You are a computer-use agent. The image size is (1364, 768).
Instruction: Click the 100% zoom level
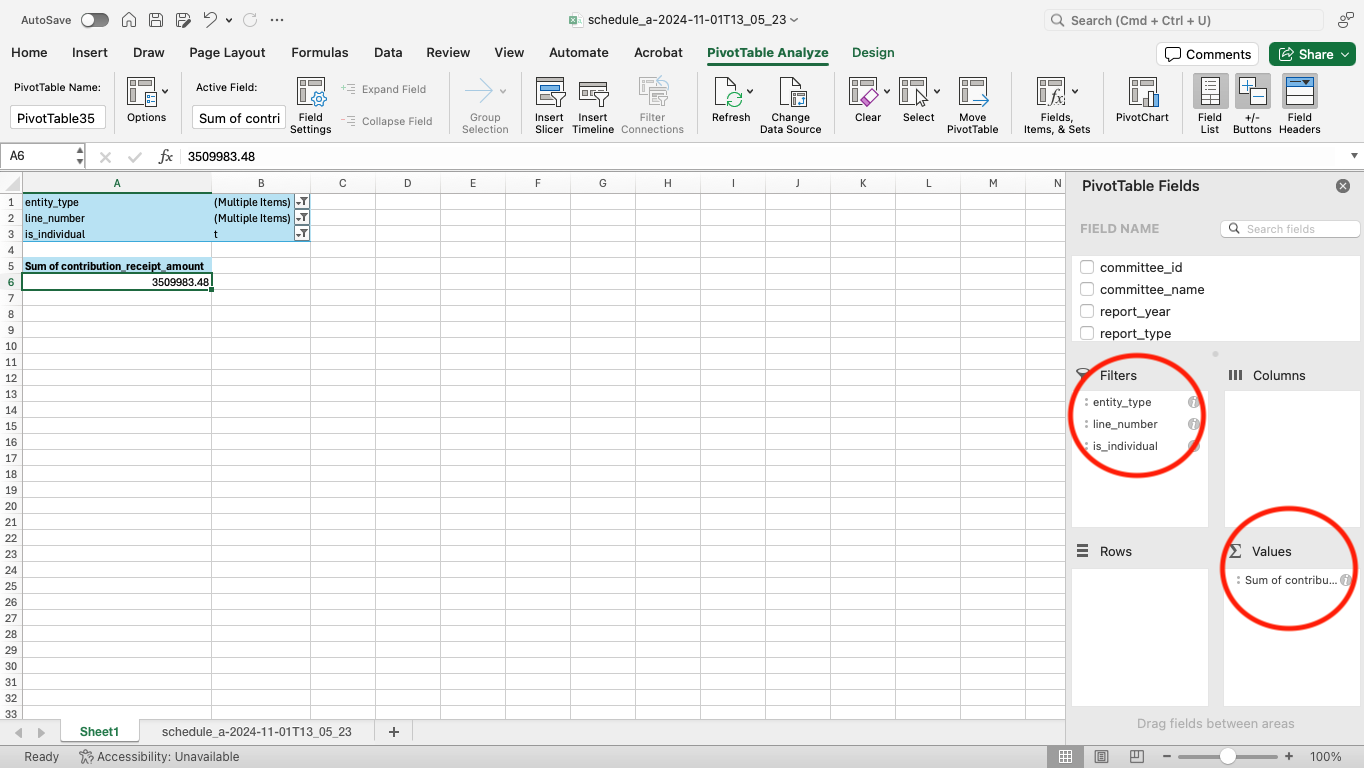(1325, 757)
